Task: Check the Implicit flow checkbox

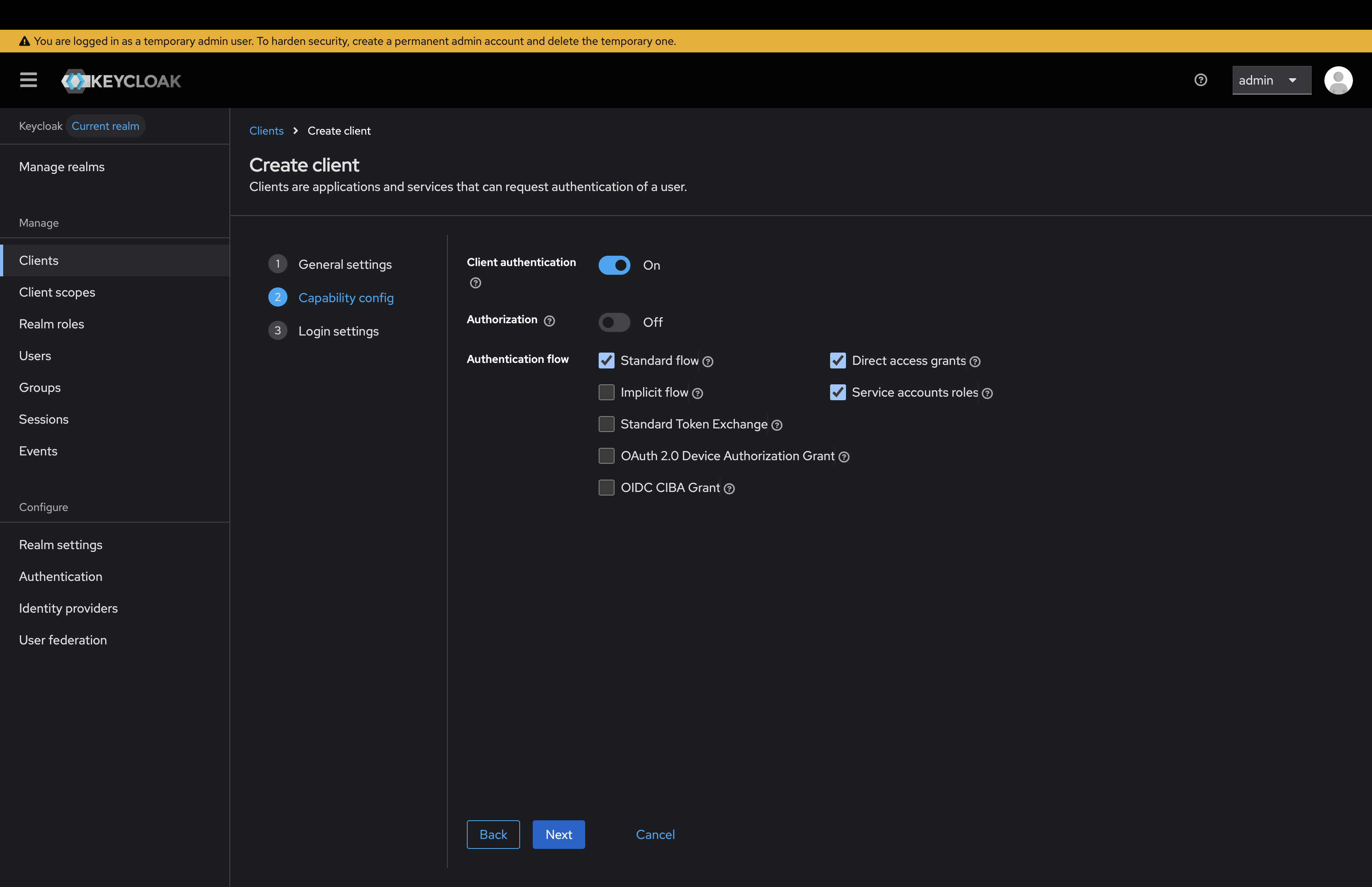Action: tap(606, 392)
